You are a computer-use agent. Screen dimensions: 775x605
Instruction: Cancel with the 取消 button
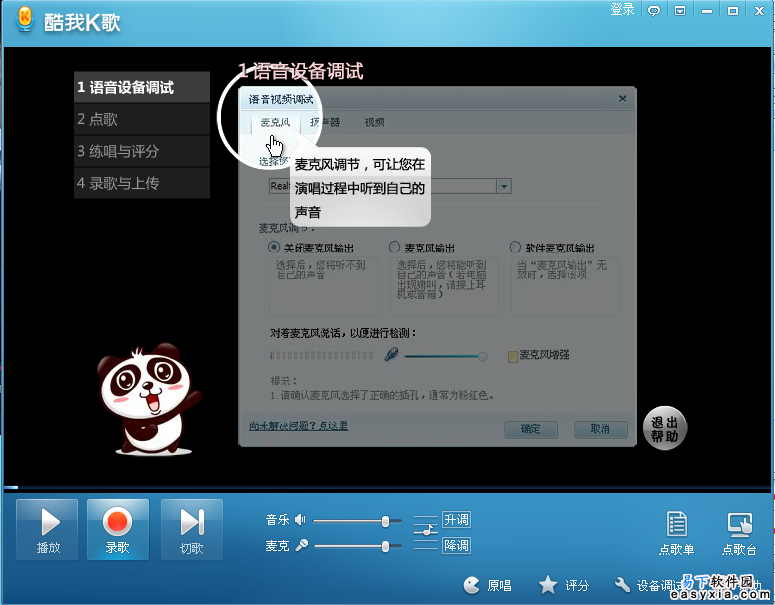pyautogui.click(x=601, y=429)
